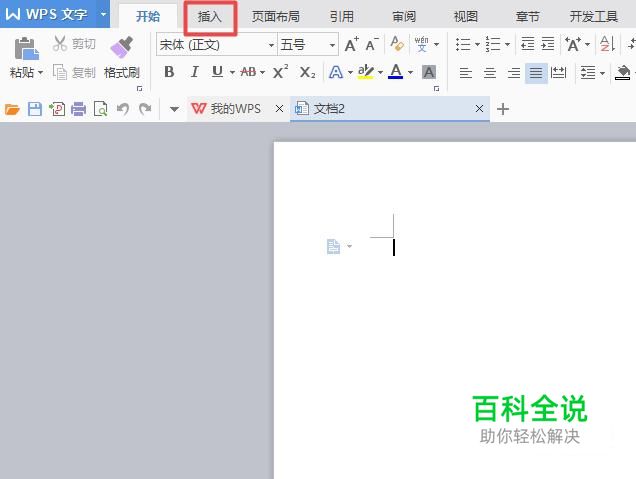Click the WPS 文字 application menu button
636x479 pixels.
(47, 14)
